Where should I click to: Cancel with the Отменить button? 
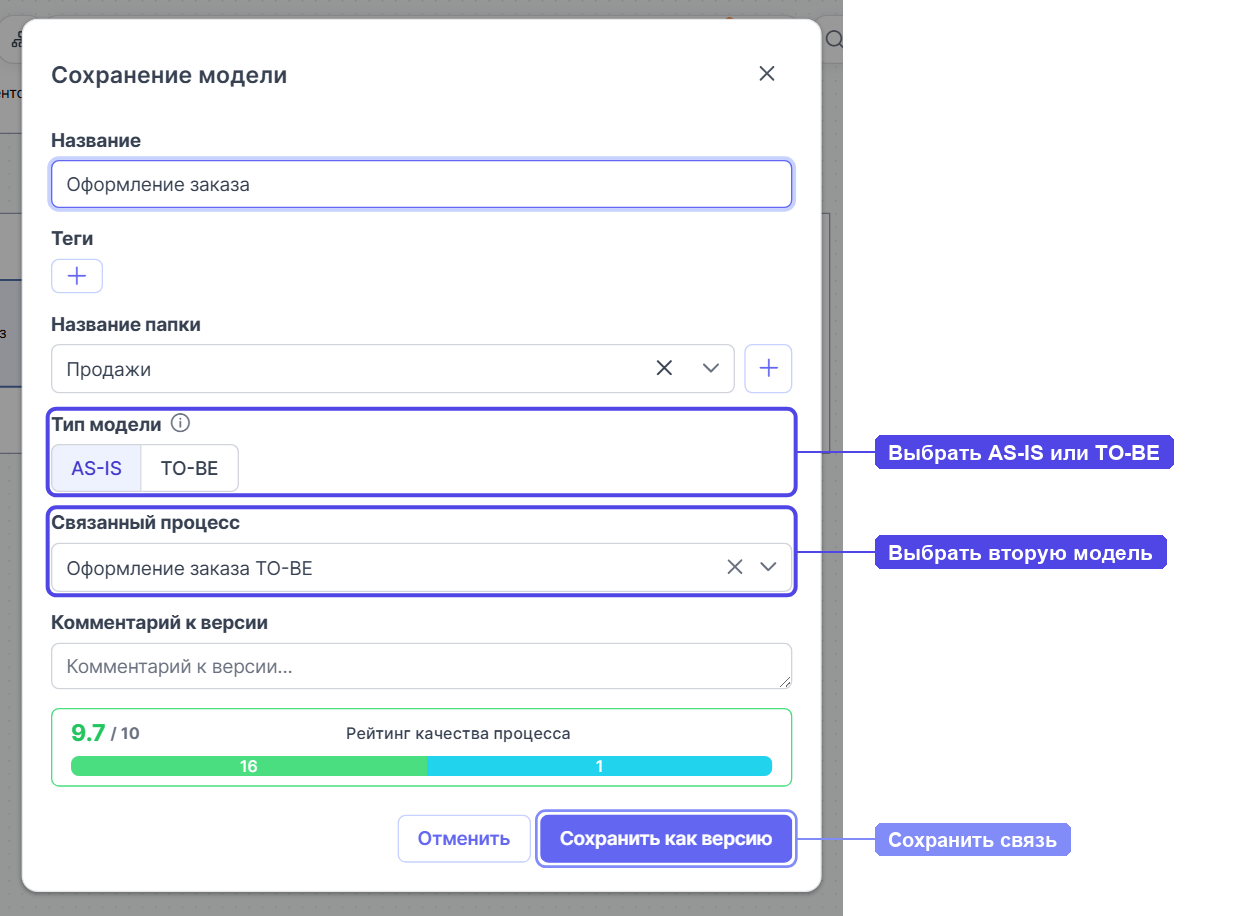click(464, 838)
